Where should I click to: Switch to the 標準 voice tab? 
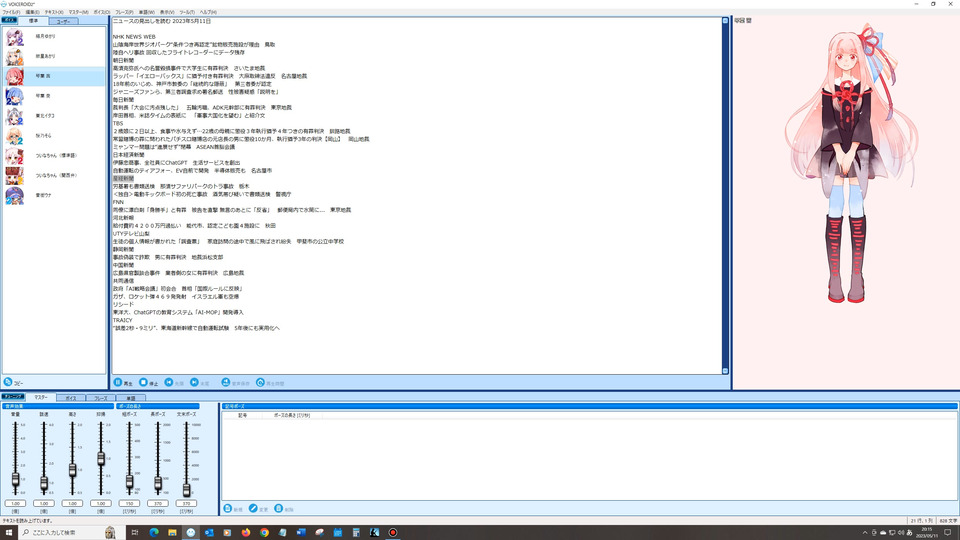pyautogui.click(x=33, y=21)
